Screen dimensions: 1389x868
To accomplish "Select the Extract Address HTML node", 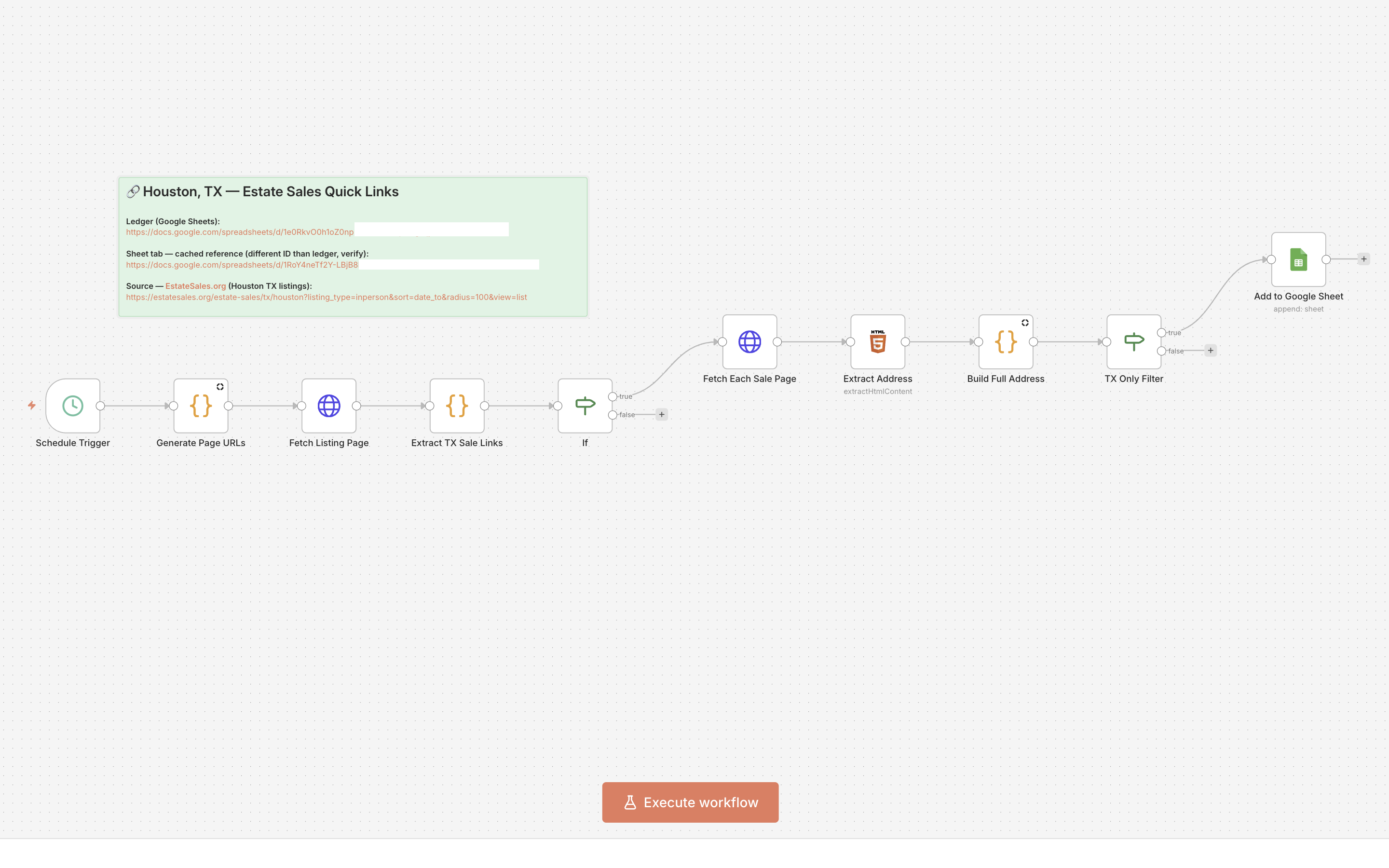I will (878, 342).
